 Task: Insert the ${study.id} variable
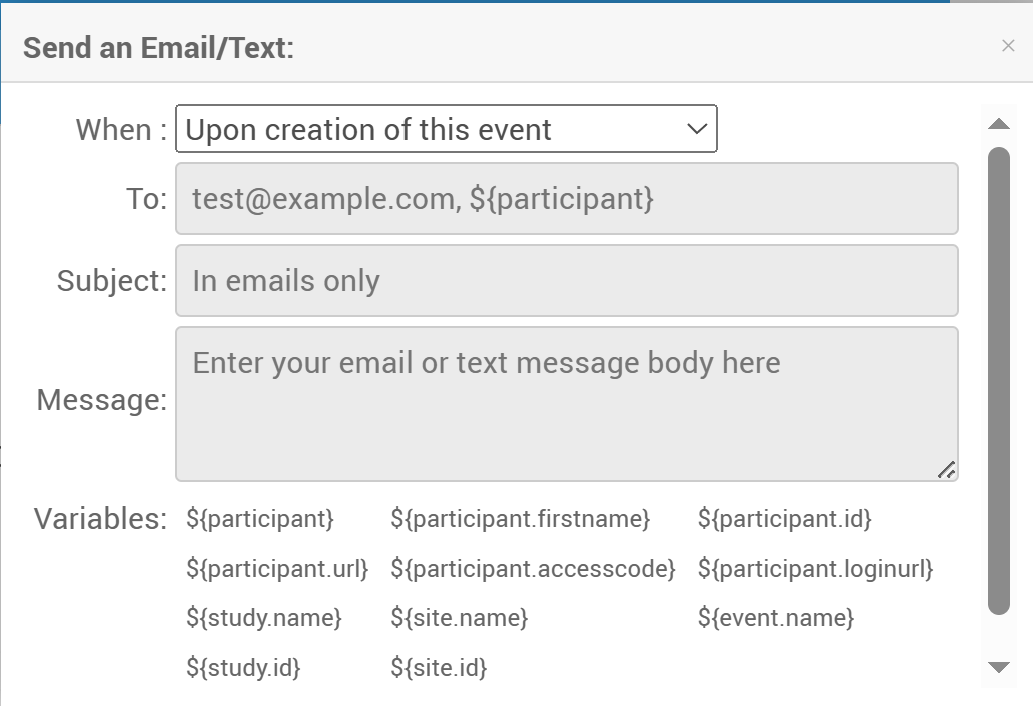243,667
